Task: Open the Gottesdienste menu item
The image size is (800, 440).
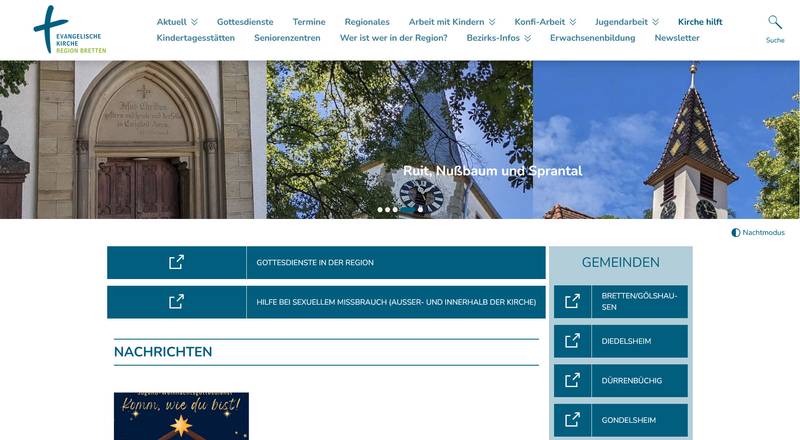Action: click(x=245, y=22)
